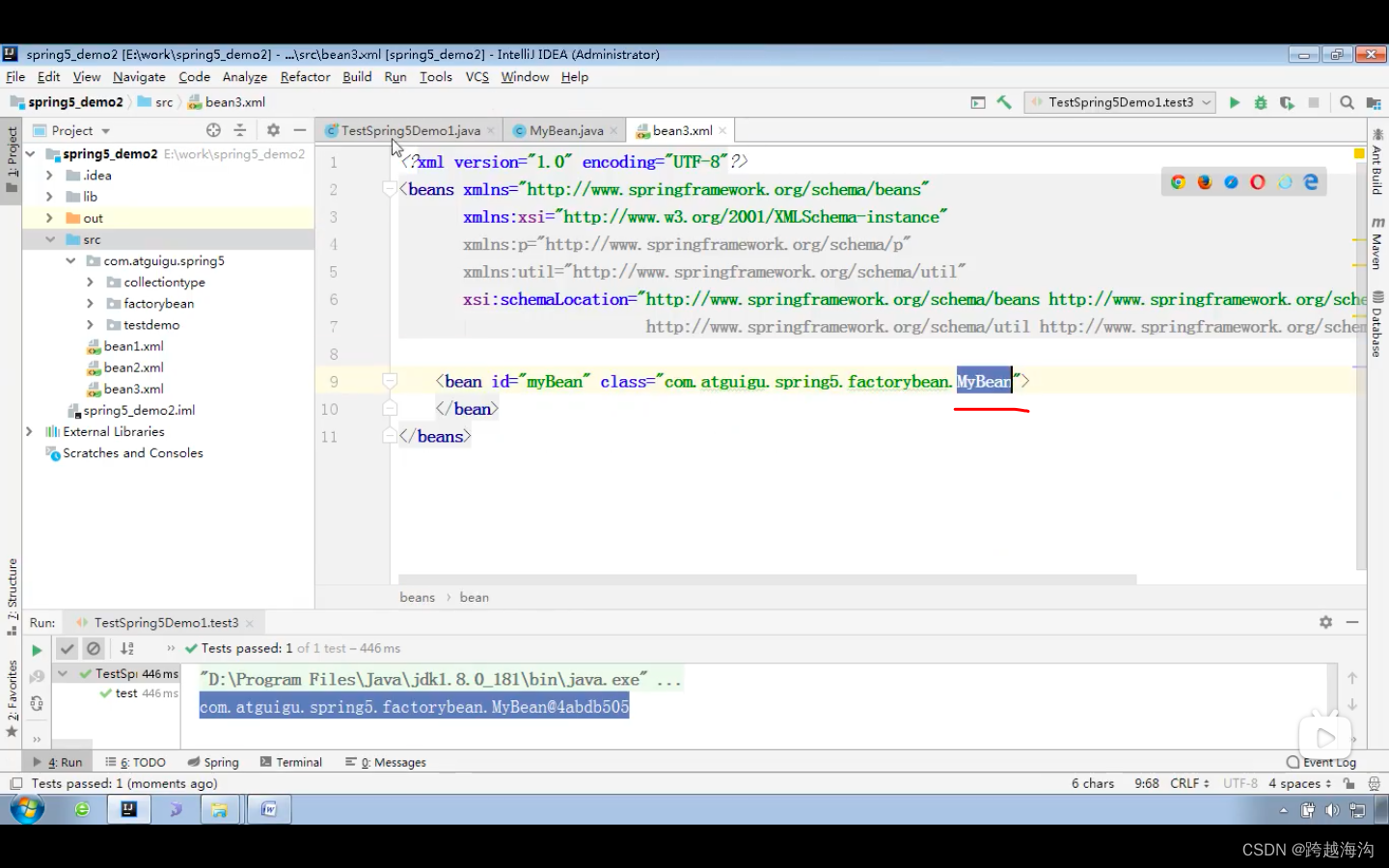Expand the out folder

(49, 218)
